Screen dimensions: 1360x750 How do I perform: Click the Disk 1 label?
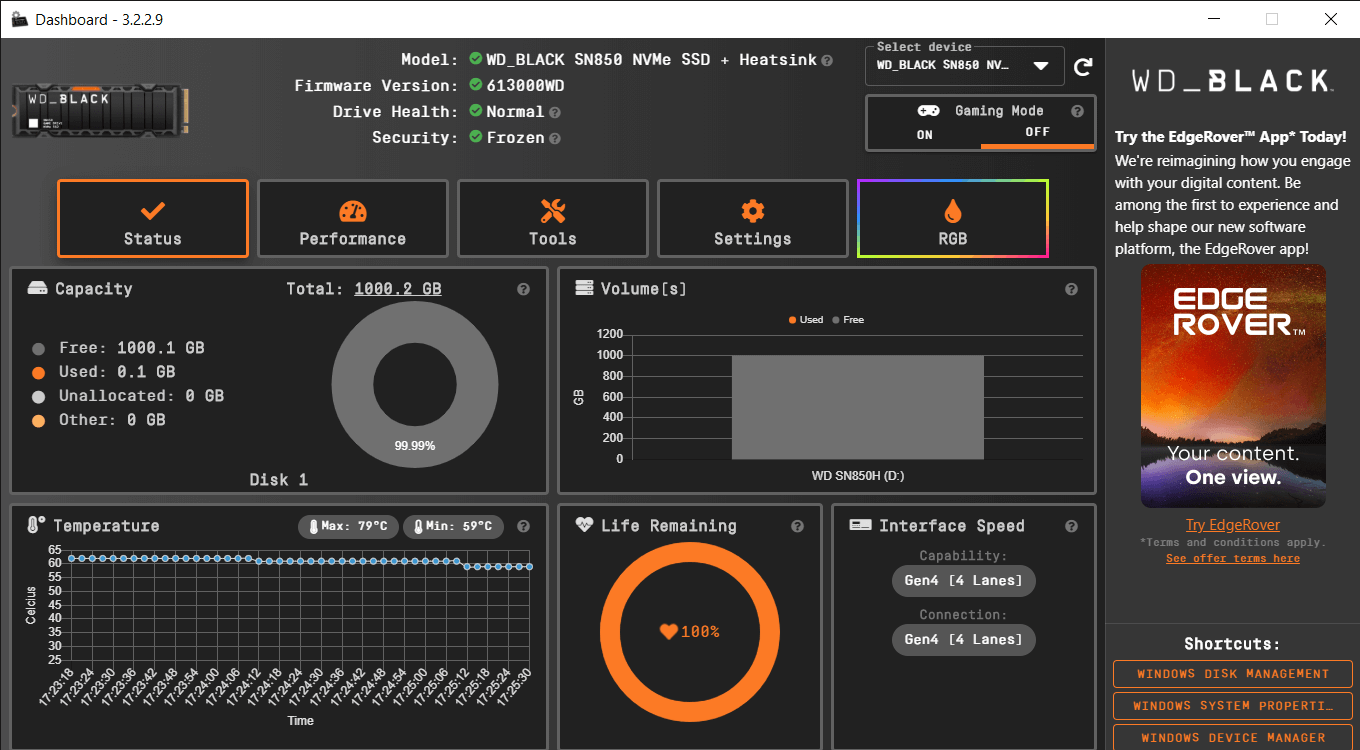click(x=279, y=480)
